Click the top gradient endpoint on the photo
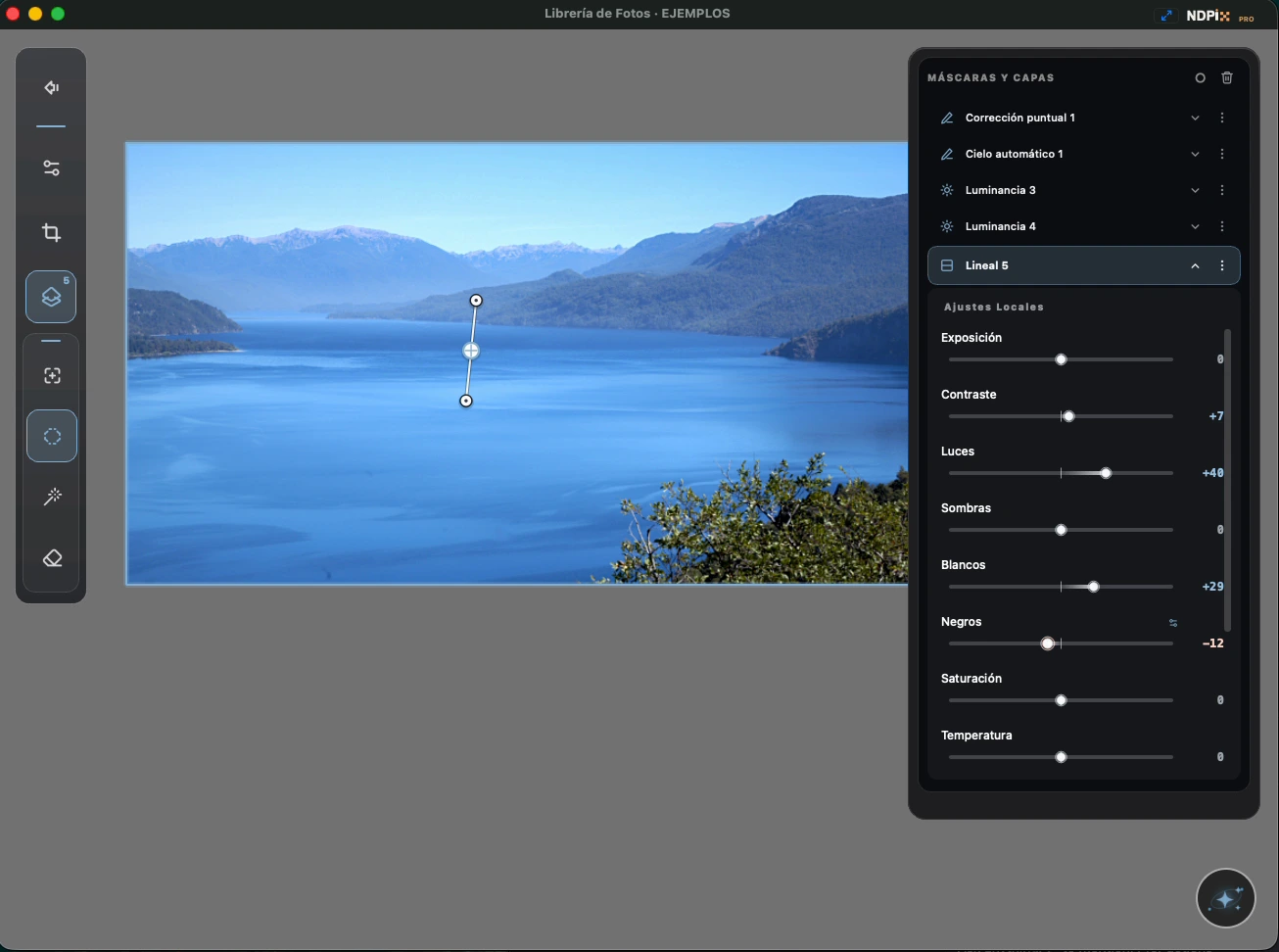This screenshot has width=1279, height=952. coord(476,301)
